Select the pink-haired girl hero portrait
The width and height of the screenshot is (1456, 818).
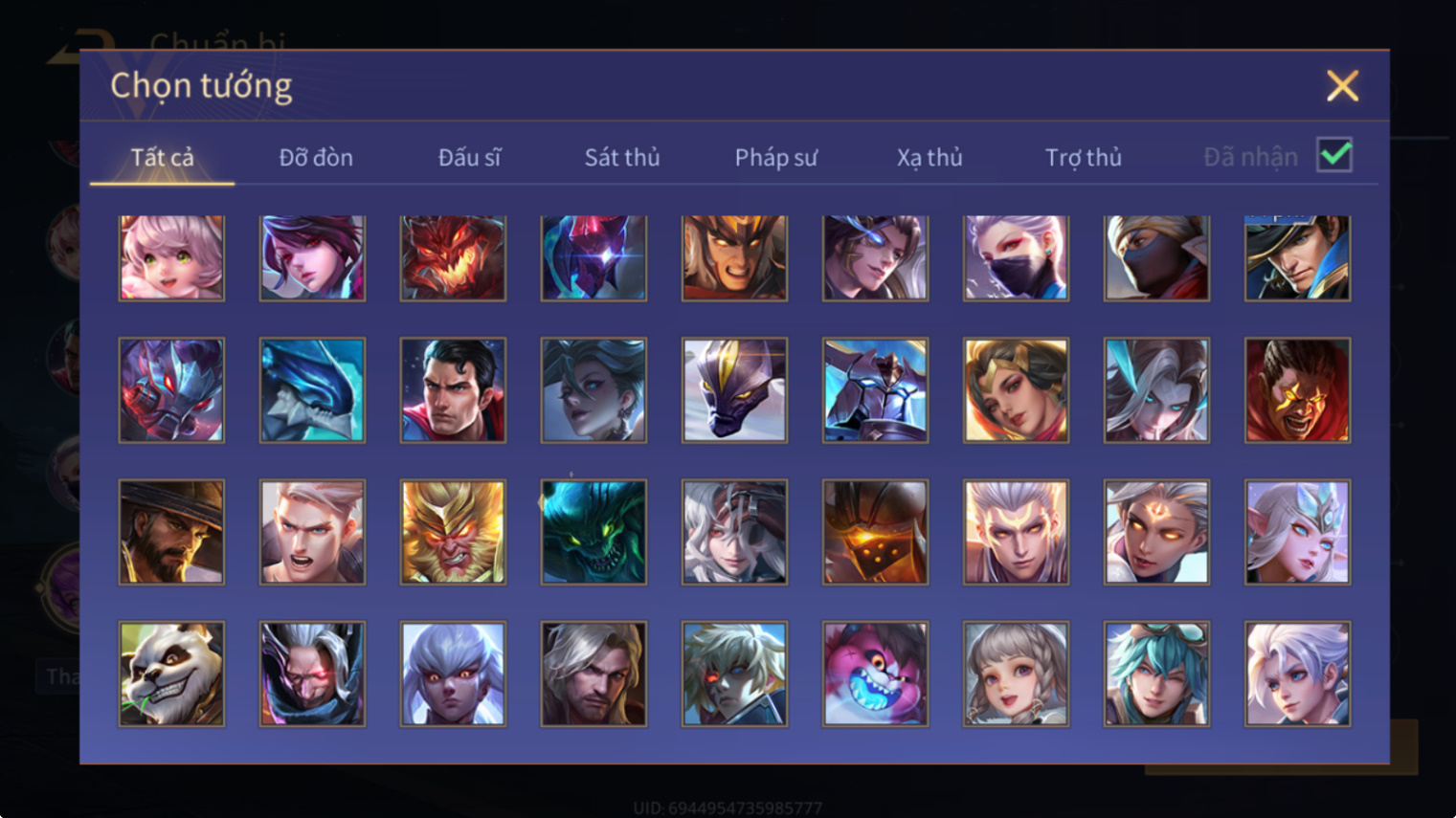point(171,257)
